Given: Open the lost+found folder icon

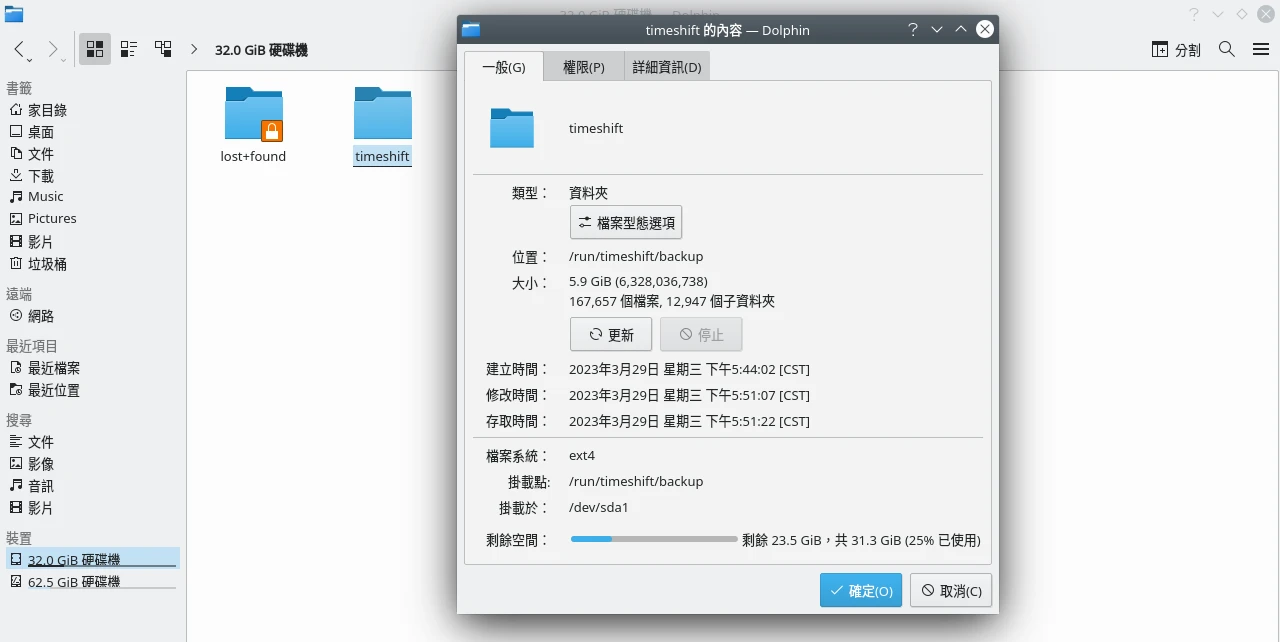Looking at the screenshot, I should coord(253,114).
